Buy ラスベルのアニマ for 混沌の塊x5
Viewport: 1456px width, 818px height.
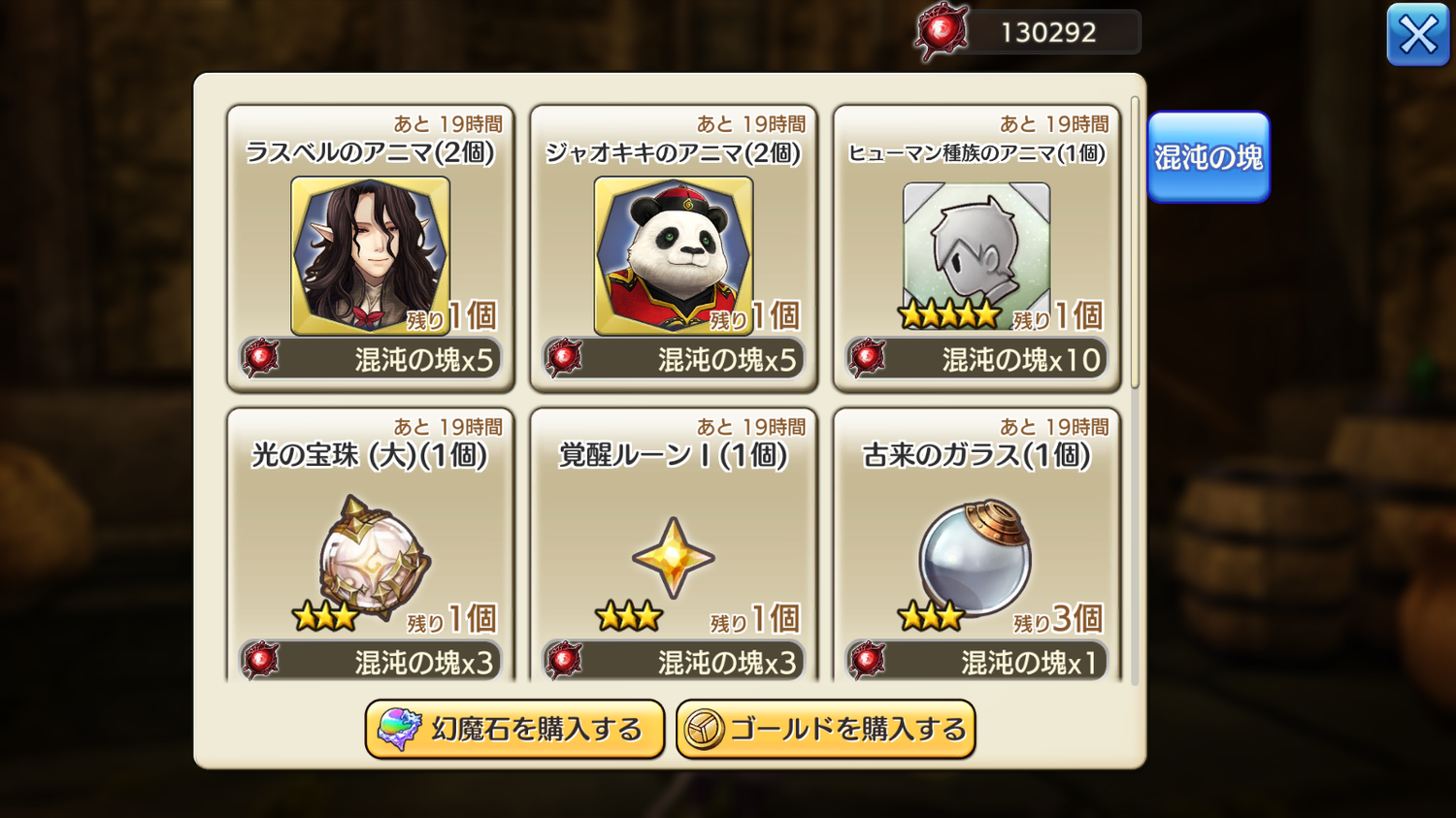[x=370, y=359]
